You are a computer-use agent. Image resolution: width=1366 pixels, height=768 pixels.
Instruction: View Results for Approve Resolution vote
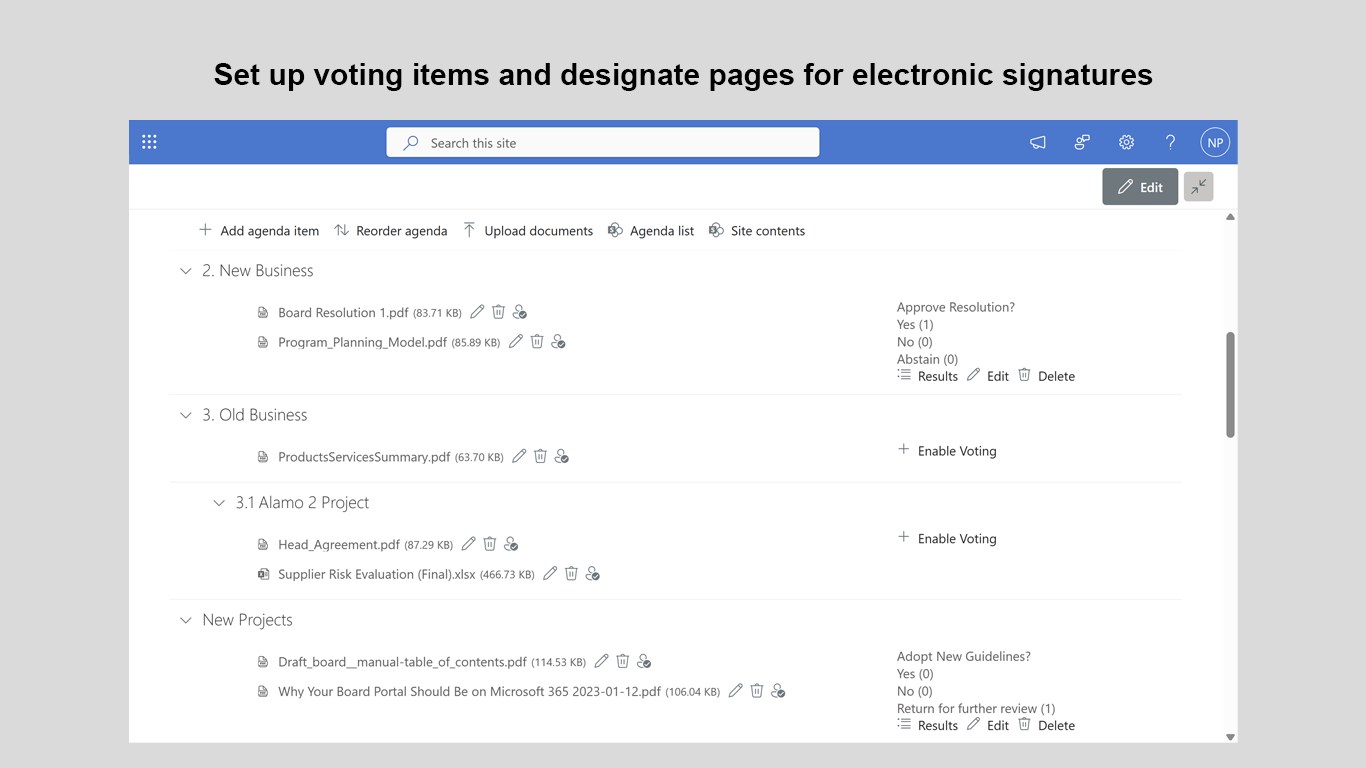click(x=928, y=376)
